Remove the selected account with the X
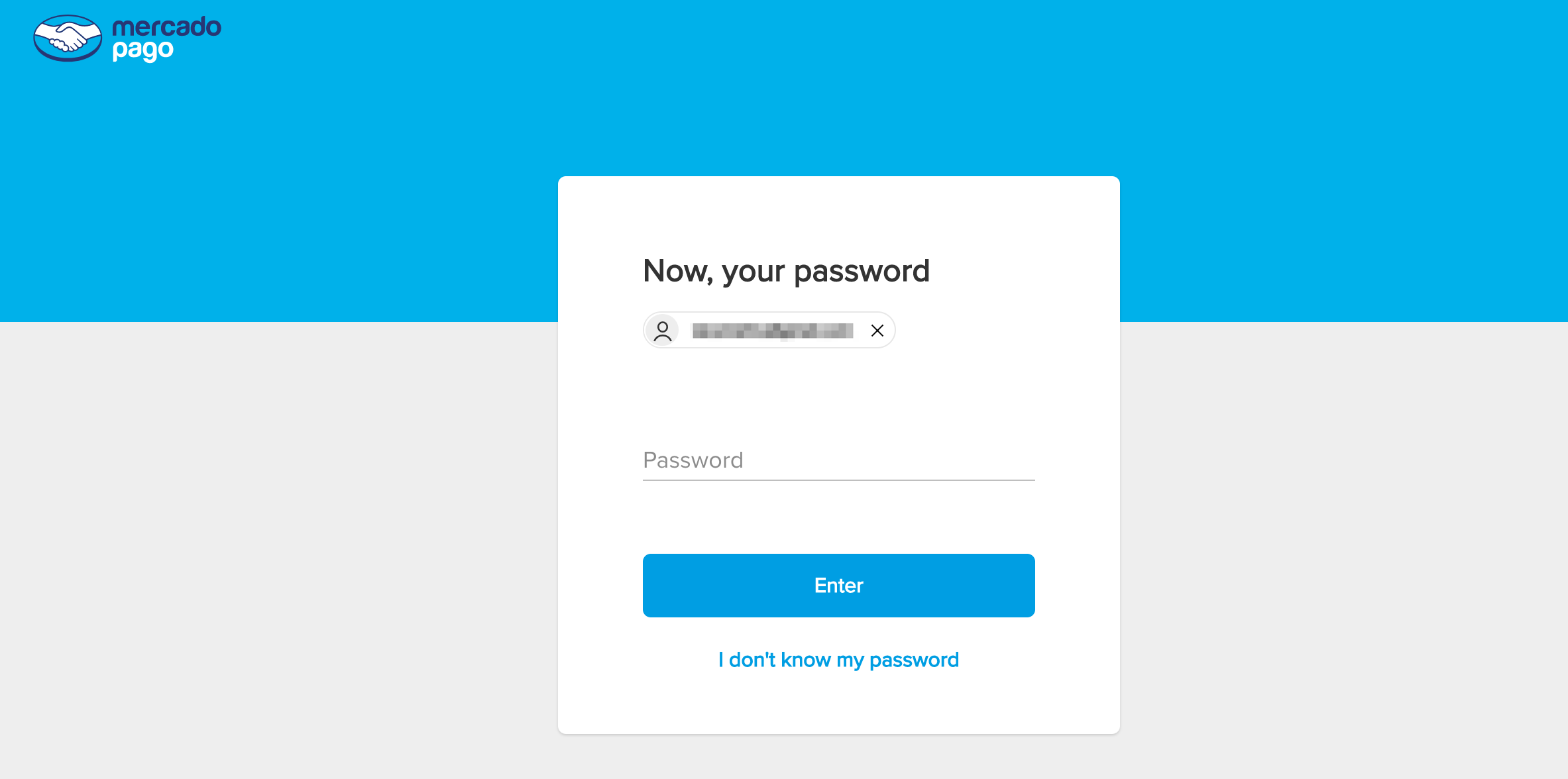1568x779 pixels. tap(877, 331)
